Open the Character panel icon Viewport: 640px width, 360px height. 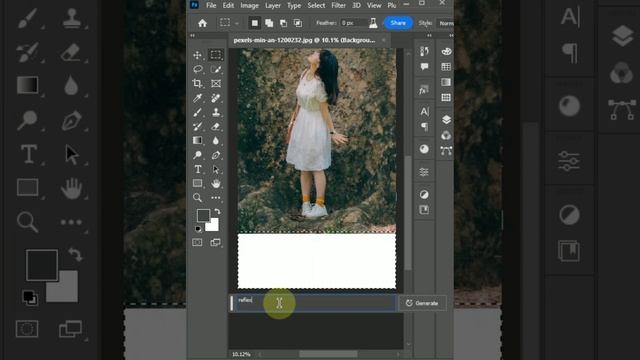click(424, 111)
